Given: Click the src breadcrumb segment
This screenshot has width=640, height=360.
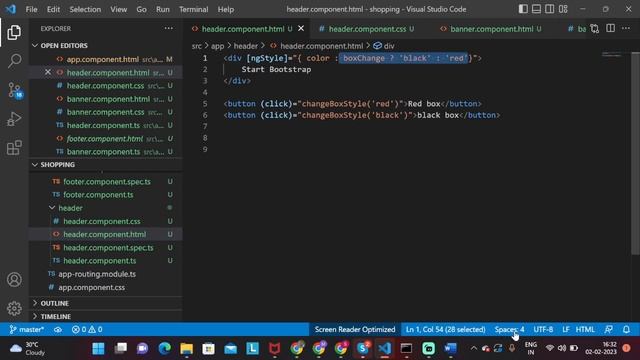Looking at the screenshot, I should pyautogui.click(x=197, y=46).
